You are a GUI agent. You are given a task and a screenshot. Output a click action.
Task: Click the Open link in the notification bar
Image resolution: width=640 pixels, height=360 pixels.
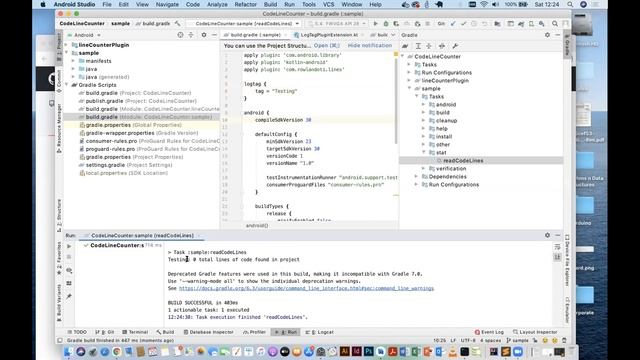(327, 46)
